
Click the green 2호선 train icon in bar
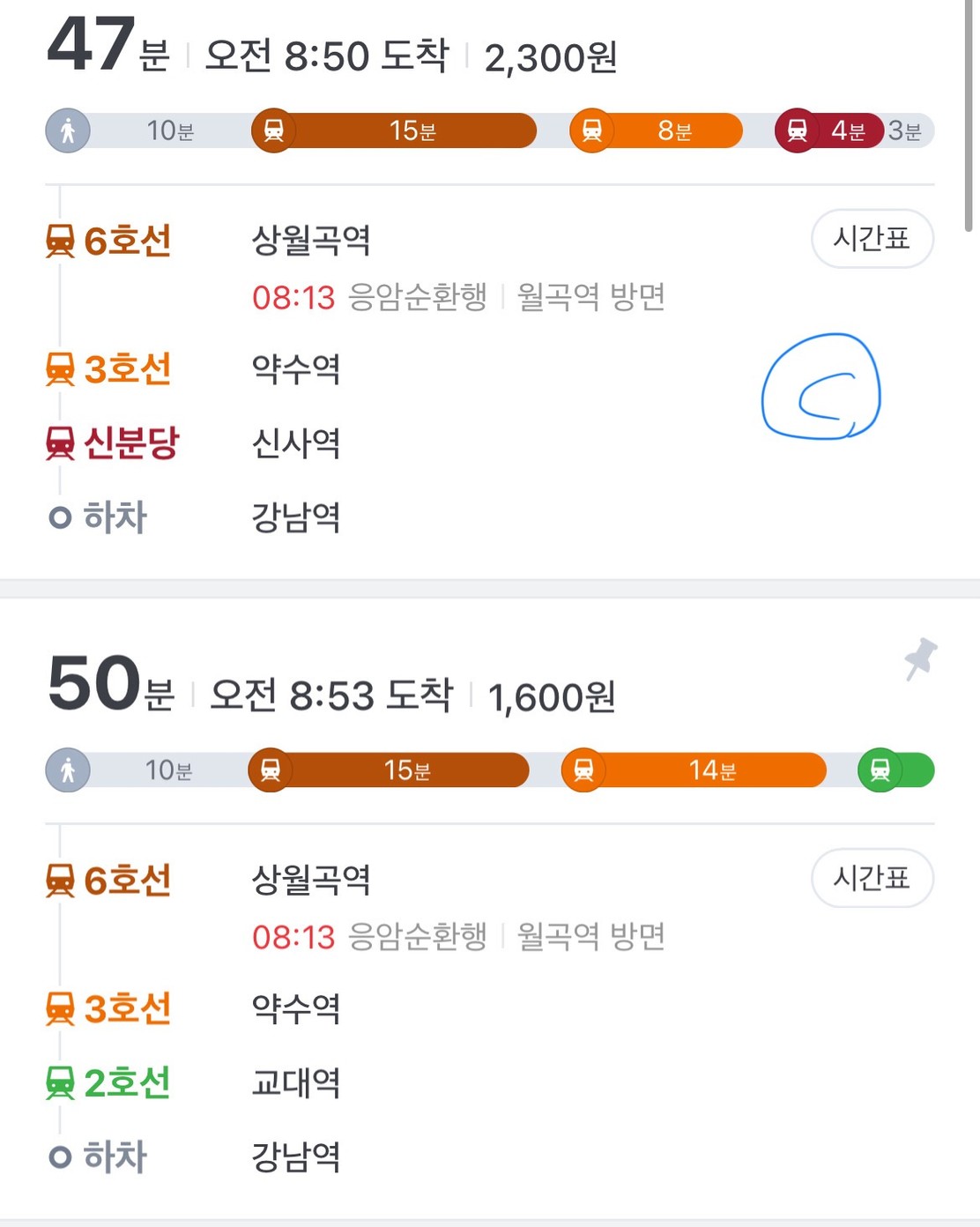[x=880, y=770]
